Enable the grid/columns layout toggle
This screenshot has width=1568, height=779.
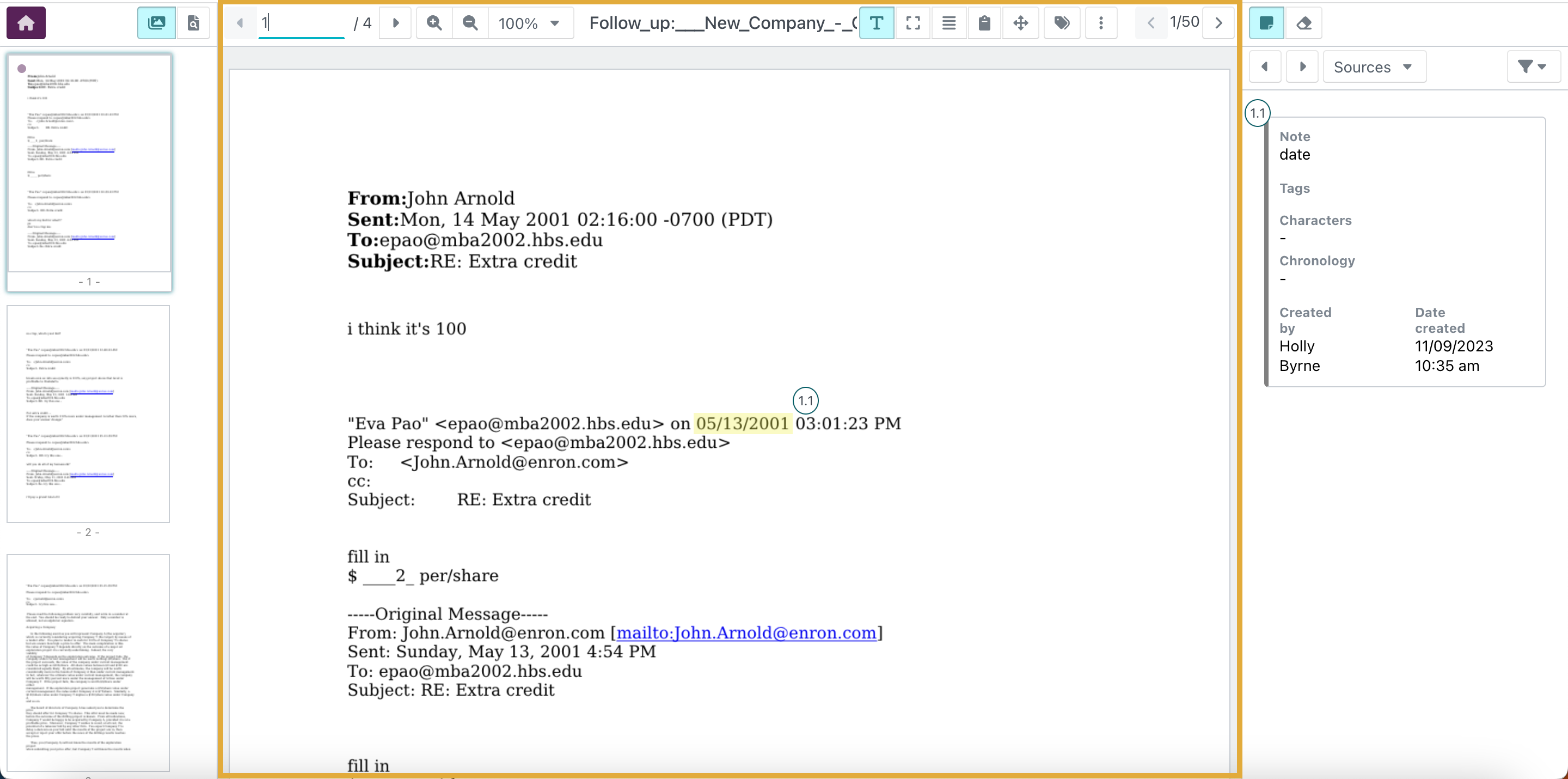click(947, 22)
